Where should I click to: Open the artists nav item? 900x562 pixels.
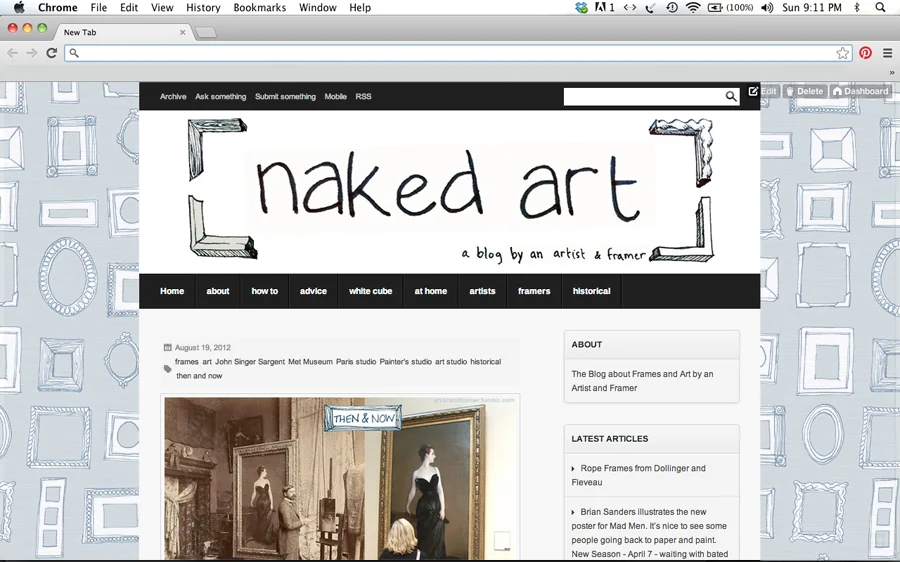click(x=482, y=291)
